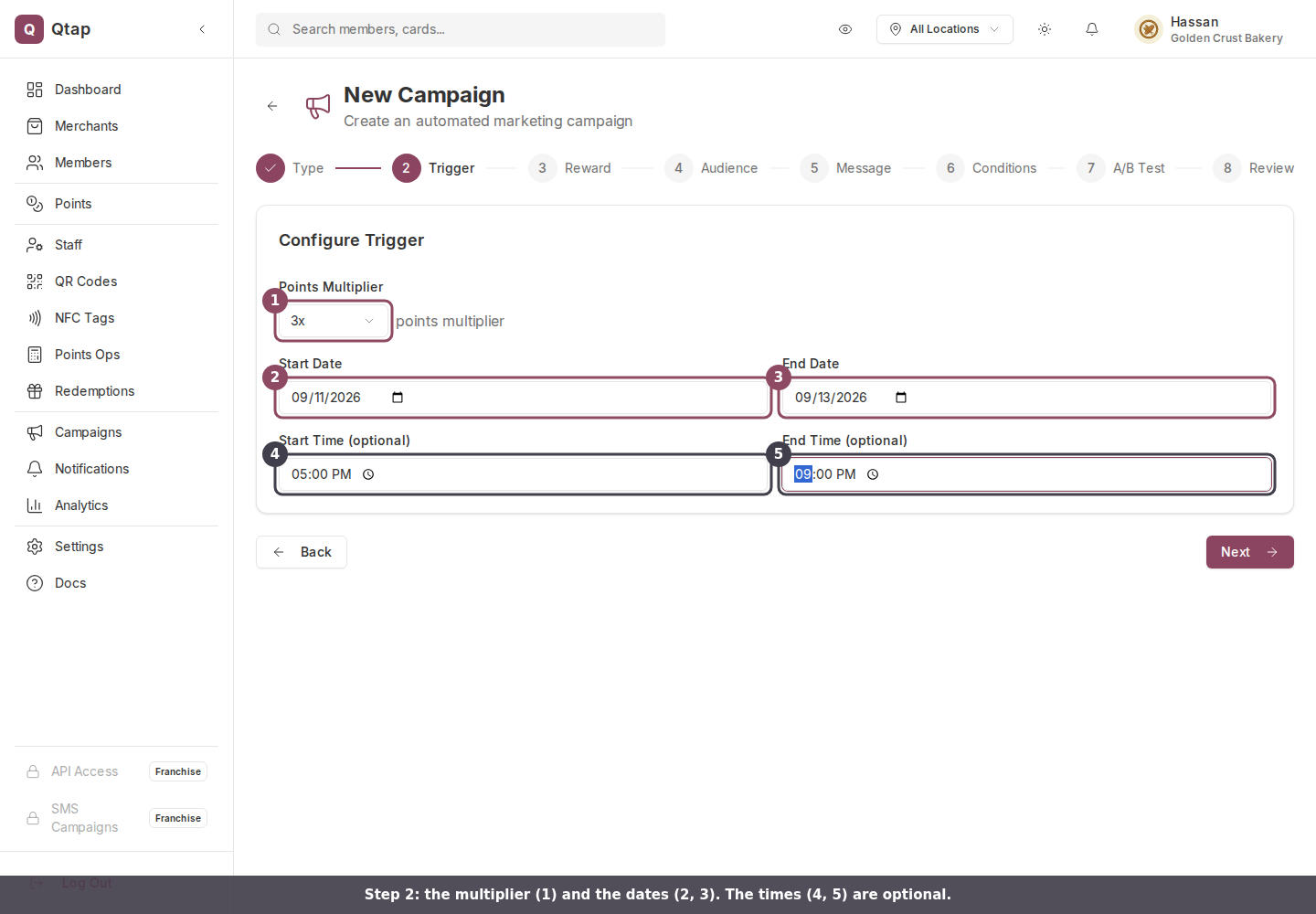Image resolution: width=1316 pixels, height=914 pixels.
Task: Open the Start Date calendar picker icon
Action: coord(398,398)
